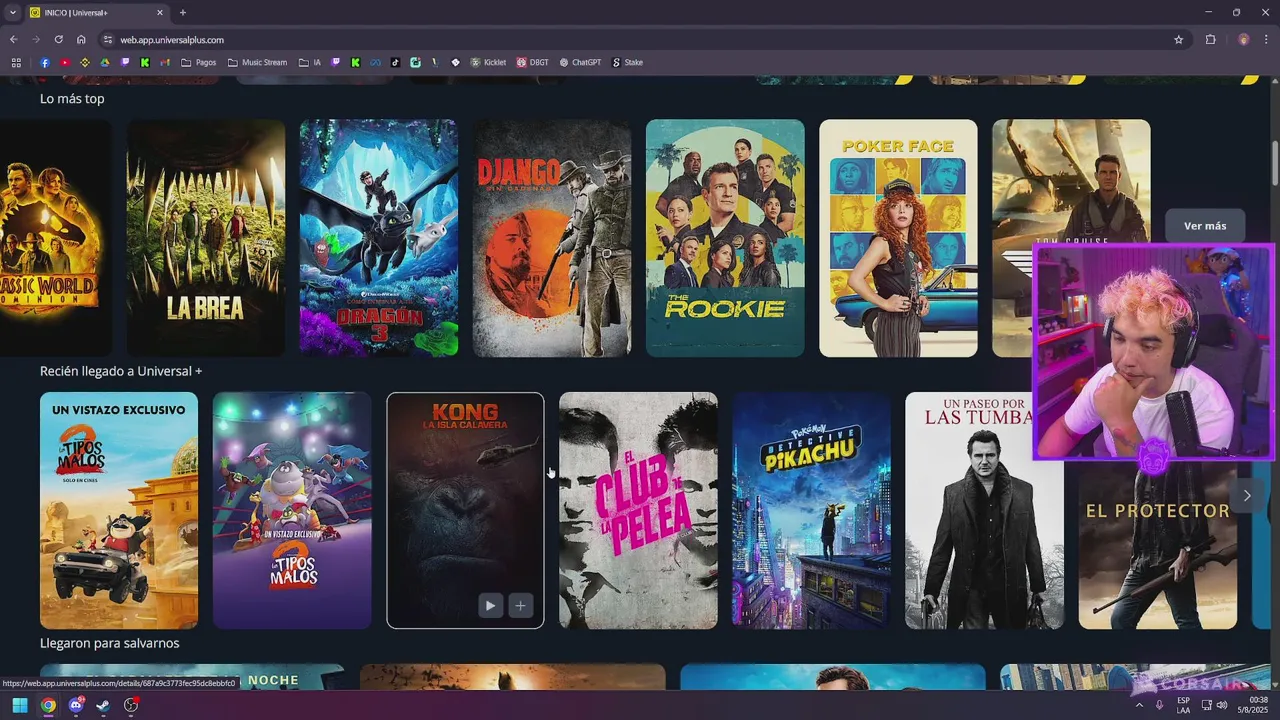This screenshot has height=720, width=1280.
Task: Open the Chrome three-dot menu
Action: coord(1266,40)
